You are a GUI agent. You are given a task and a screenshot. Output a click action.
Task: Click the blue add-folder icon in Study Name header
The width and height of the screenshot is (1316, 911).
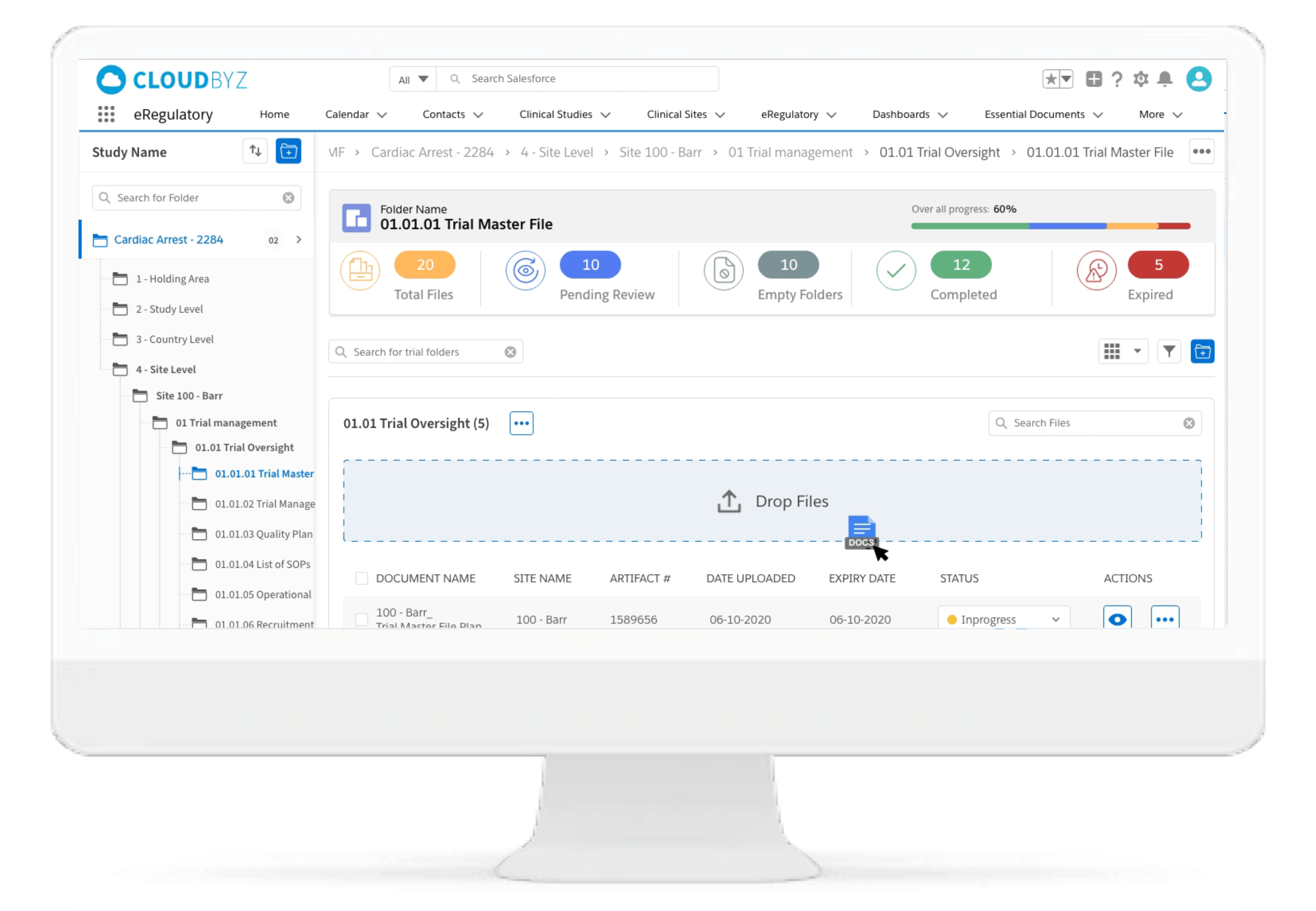coord(288,151)
